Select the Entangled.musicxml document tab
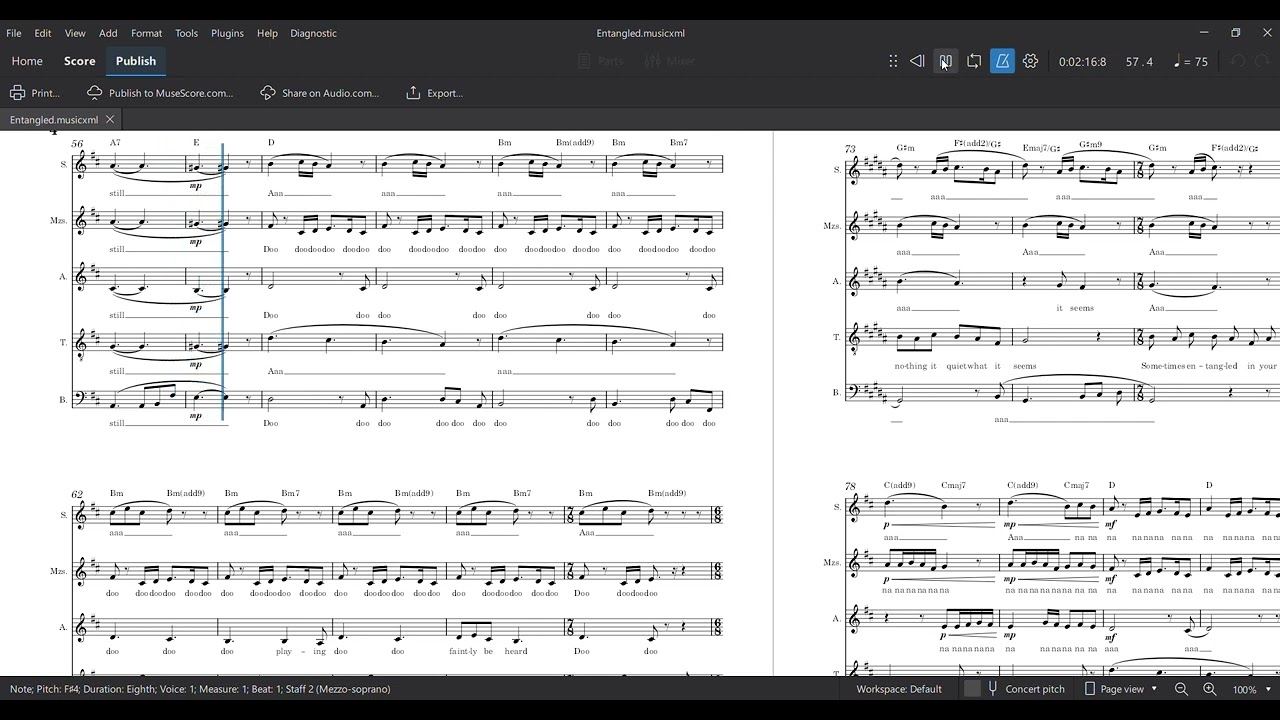 (x=54, y=120)
